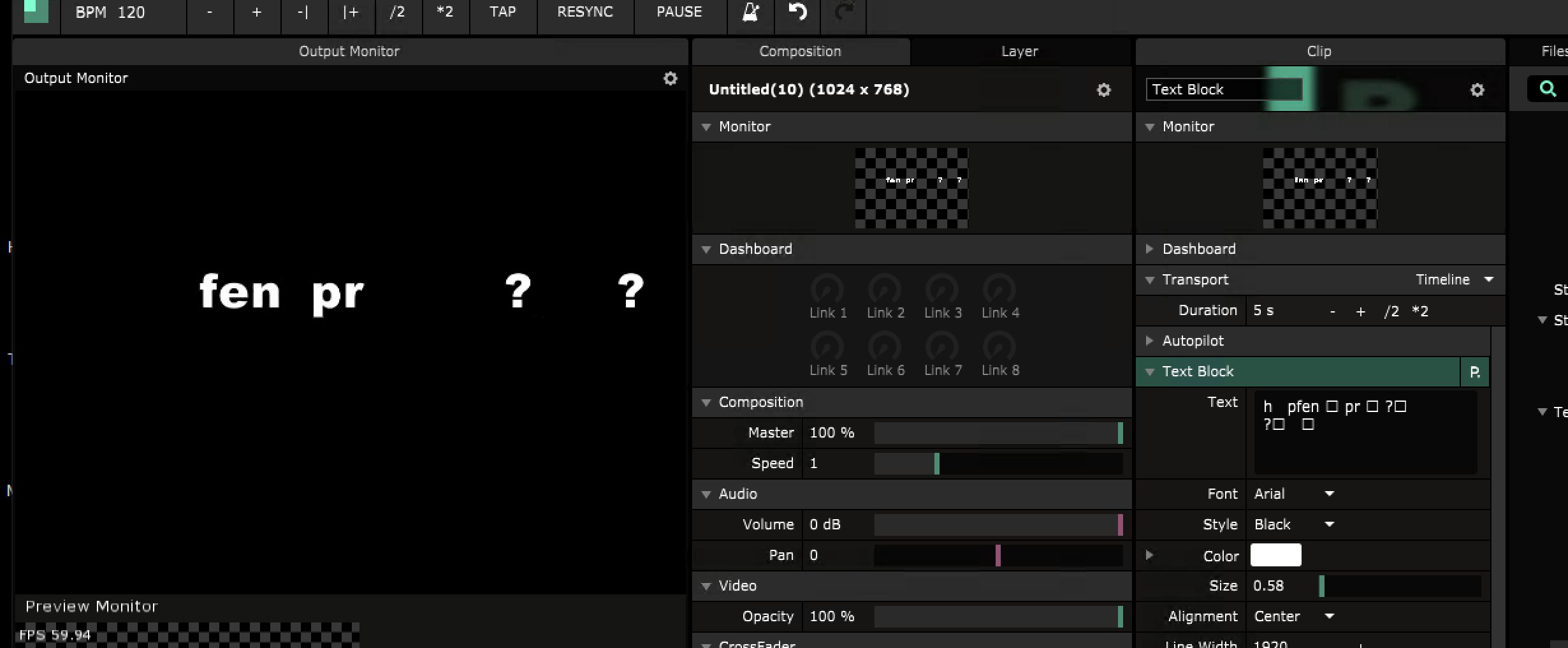The width and height of the screenshot is (1568, 648).
Task: Open clip settings gear icon
Action: (x=1477, y=90)
